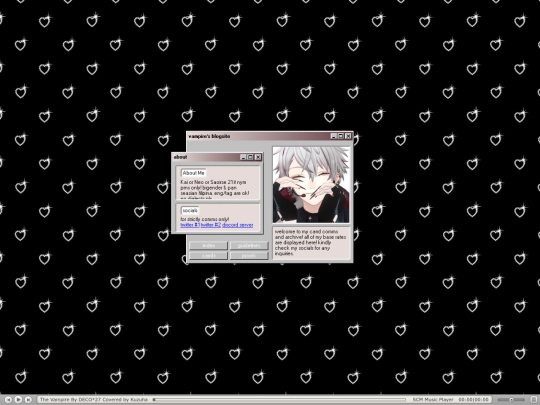Open the twitter #2 link
The width and height of the screenshot is (540, 405).
[x=211, y=225]
